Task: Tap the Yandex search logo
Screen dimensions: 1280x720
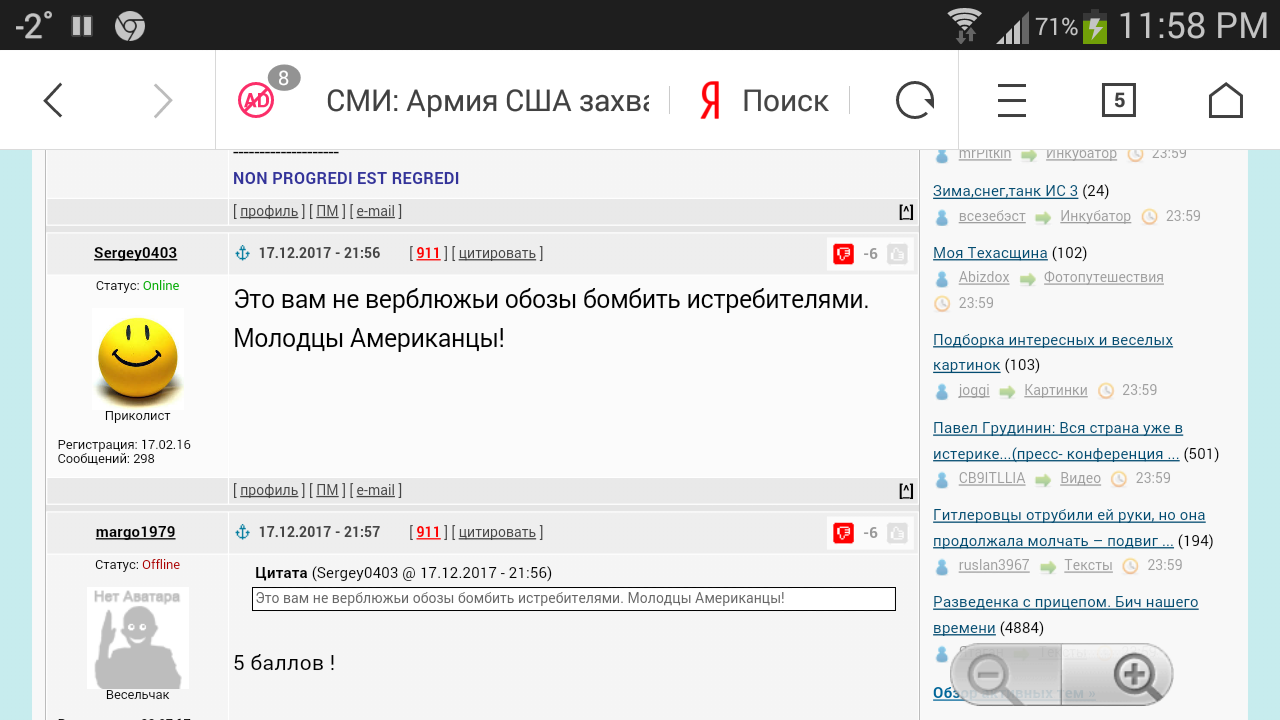Action: click(710, 100)
